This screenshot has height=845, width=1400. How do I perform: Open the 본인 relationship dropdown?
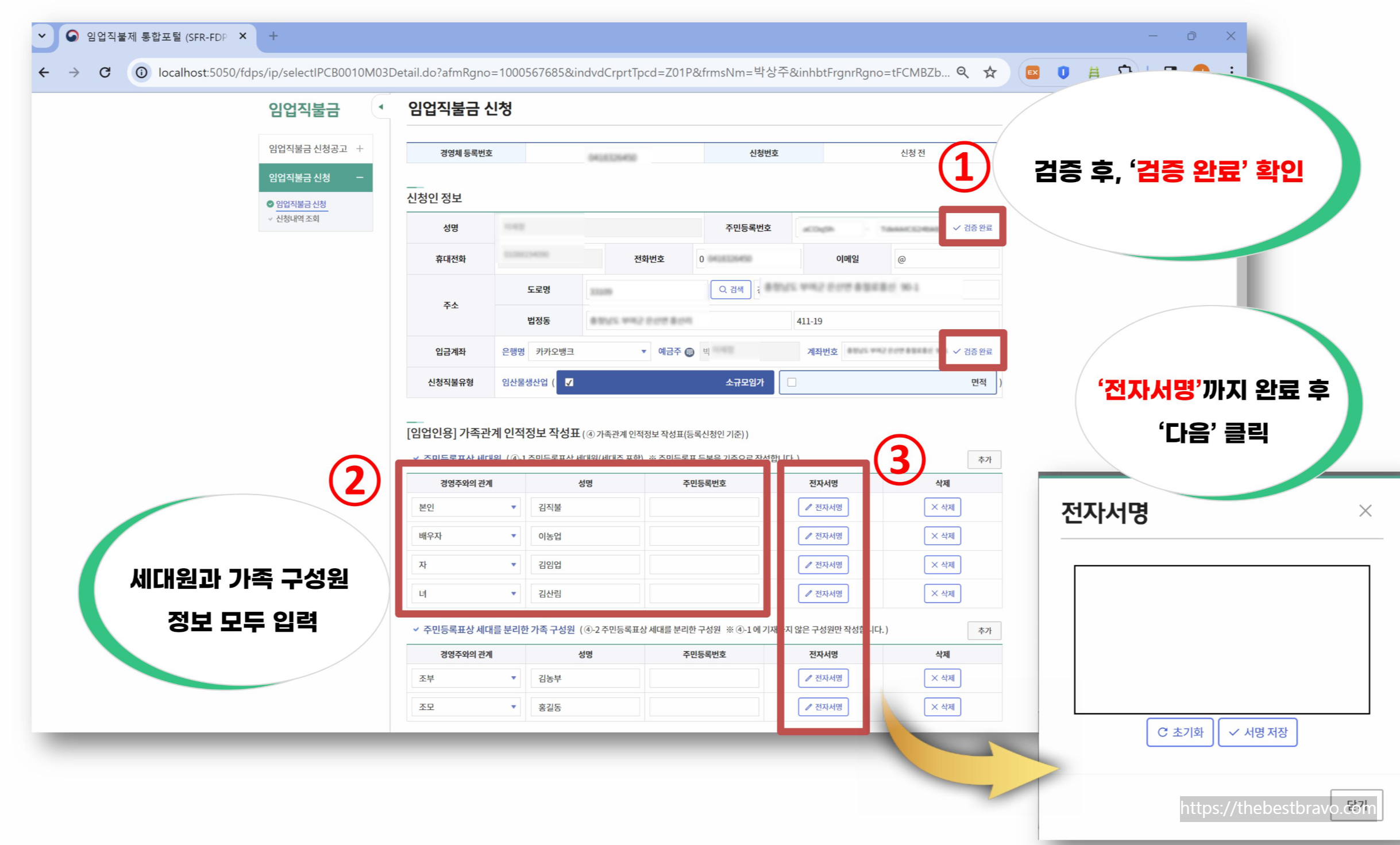466,507
